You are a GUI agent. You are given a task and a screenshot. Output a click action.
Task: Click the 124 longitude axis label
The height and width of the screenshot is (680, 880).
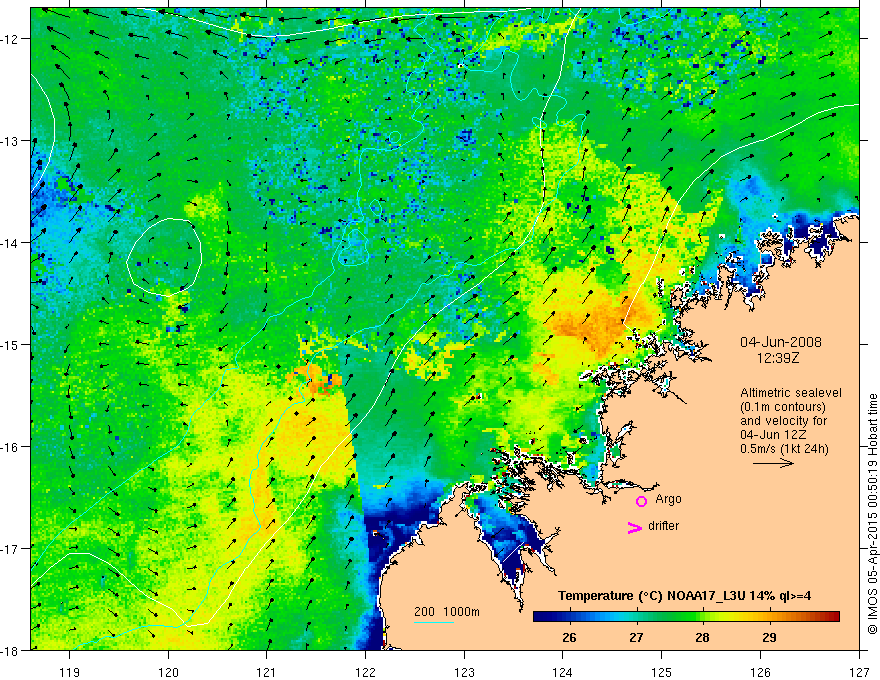(x=563, y=672)
